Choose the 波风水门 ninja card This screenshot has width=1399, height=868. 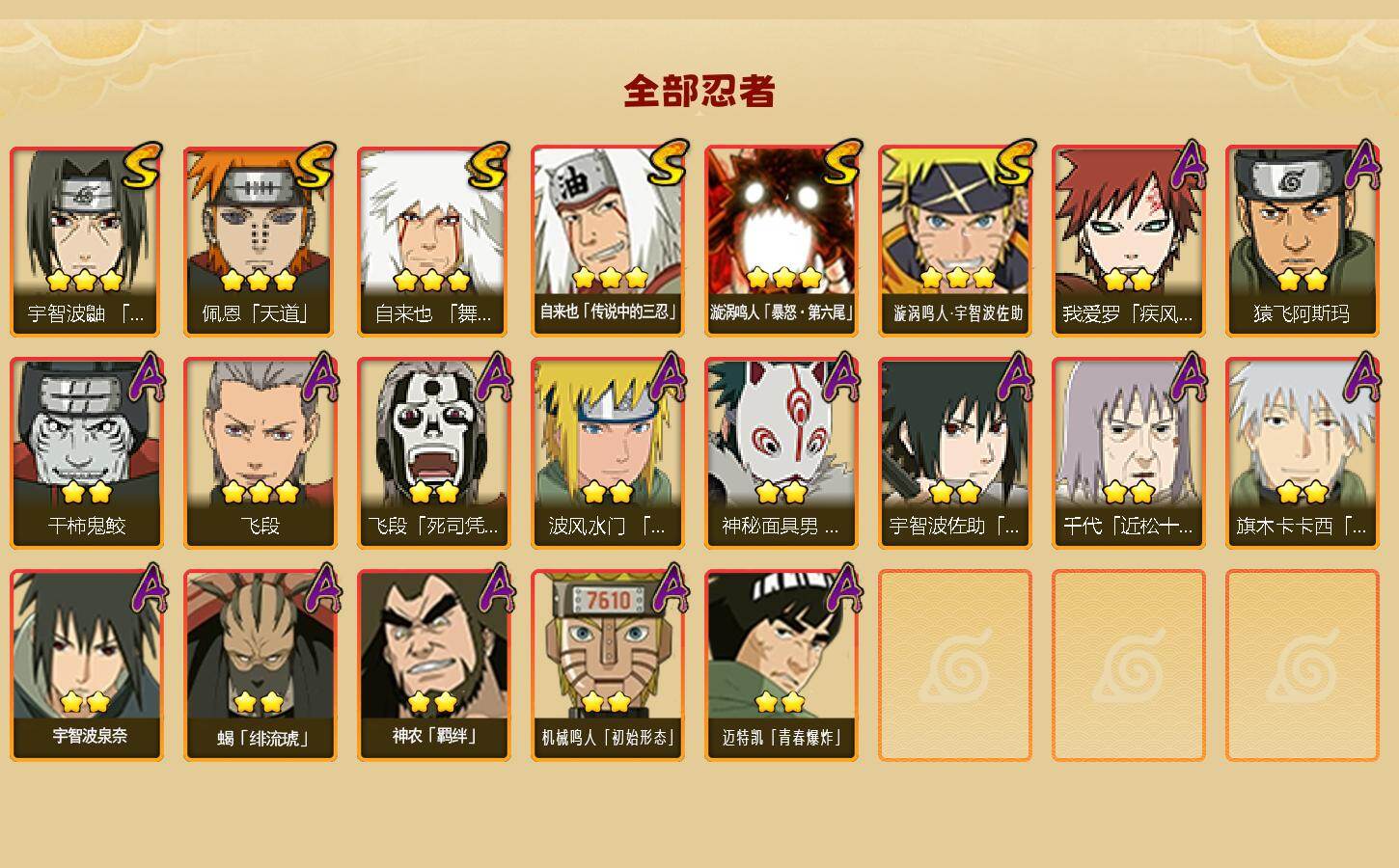607,453
